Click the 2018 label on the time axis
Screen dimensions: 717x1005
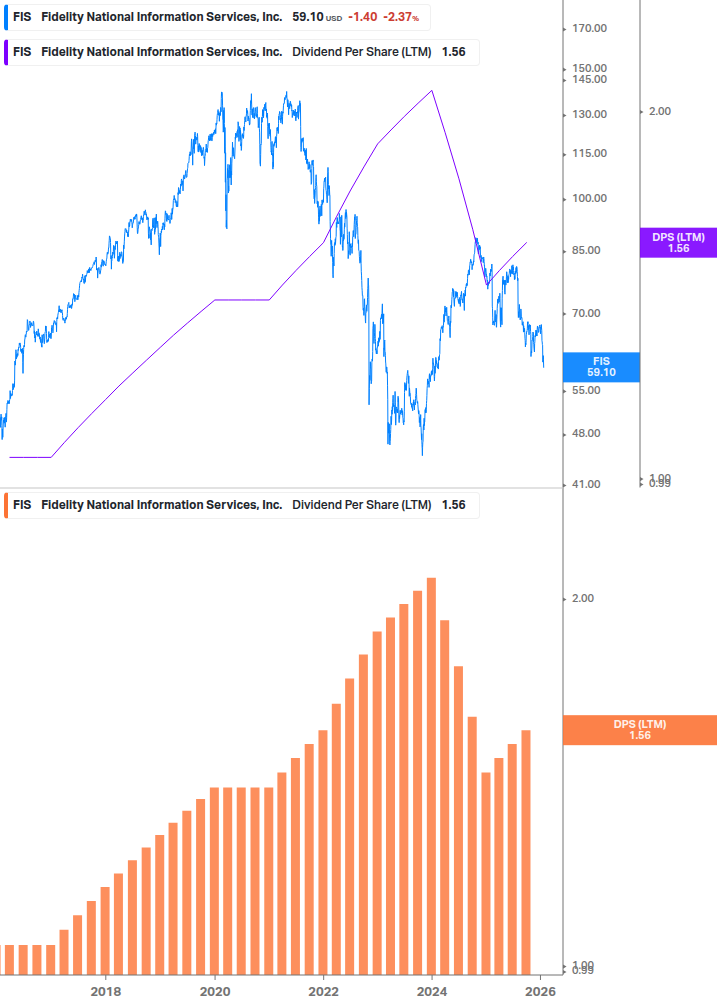[x=106, y=992]
